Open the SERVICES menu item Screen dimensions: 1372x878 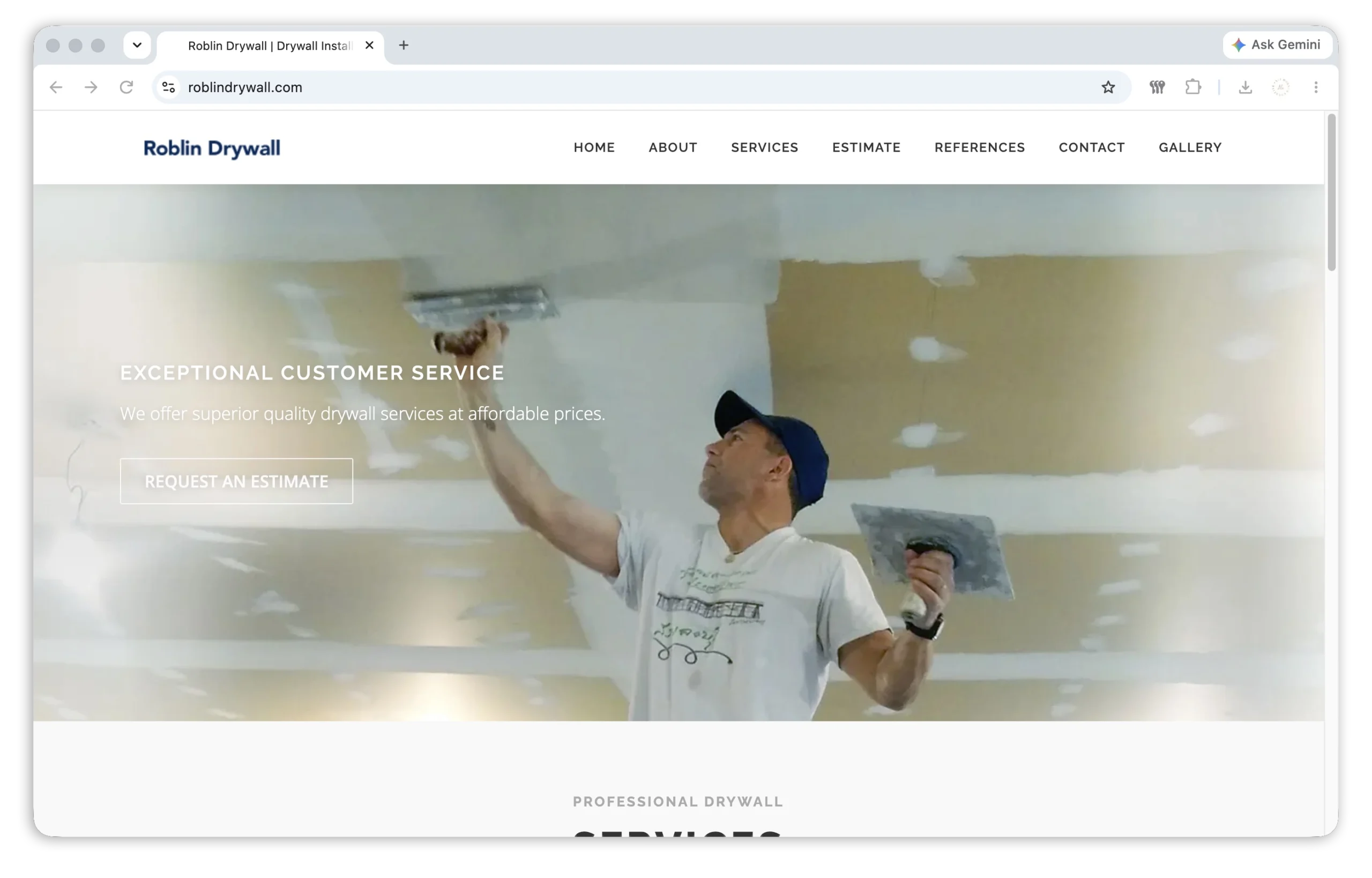coord(764,147)
